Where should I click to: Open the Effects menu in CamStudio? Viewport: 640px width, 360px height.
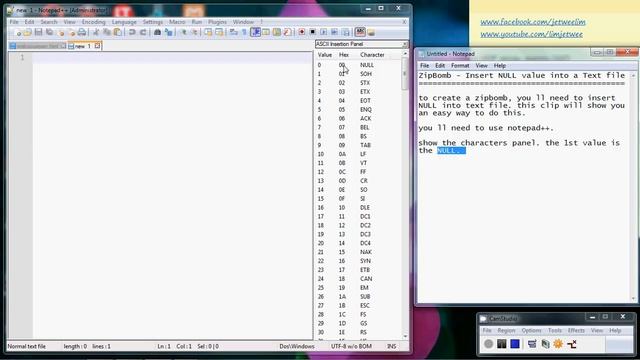coord(576,331)
